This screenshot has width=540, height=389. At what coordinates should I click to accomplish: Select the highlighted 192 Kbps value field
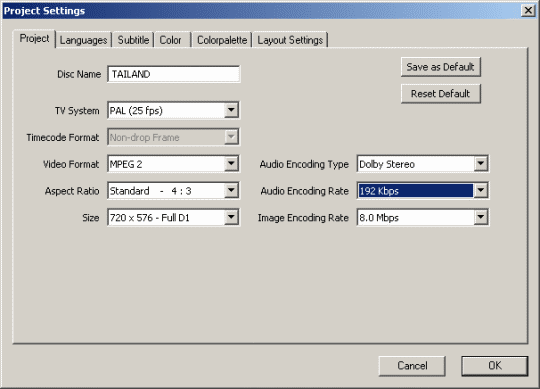tap(415, 191)
